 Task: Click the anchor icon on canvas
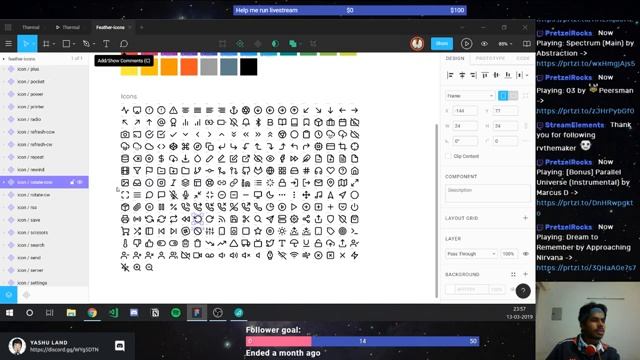[x=233, y=110]
